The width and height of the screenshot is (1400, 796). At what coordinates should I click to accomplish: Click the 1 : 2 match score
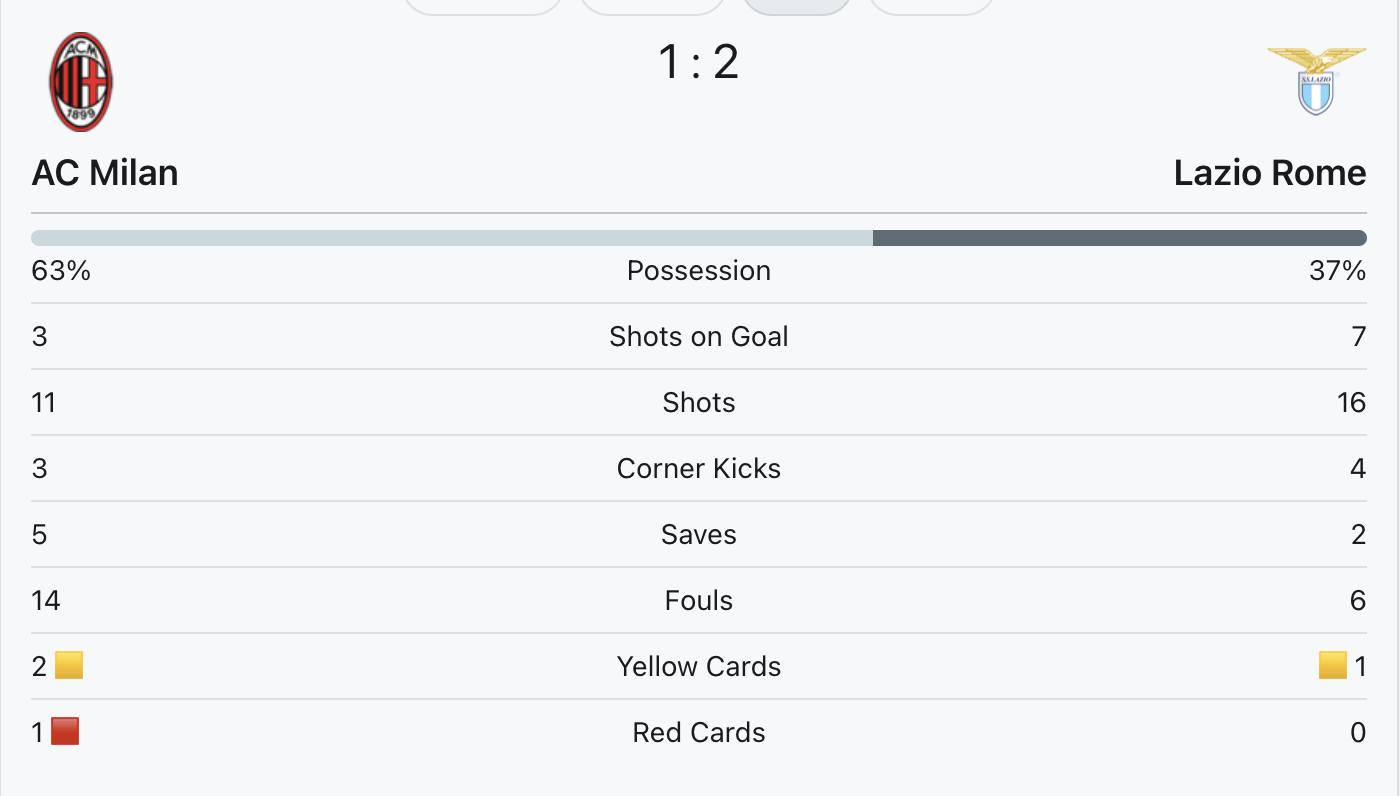click(x=699, y=62)
